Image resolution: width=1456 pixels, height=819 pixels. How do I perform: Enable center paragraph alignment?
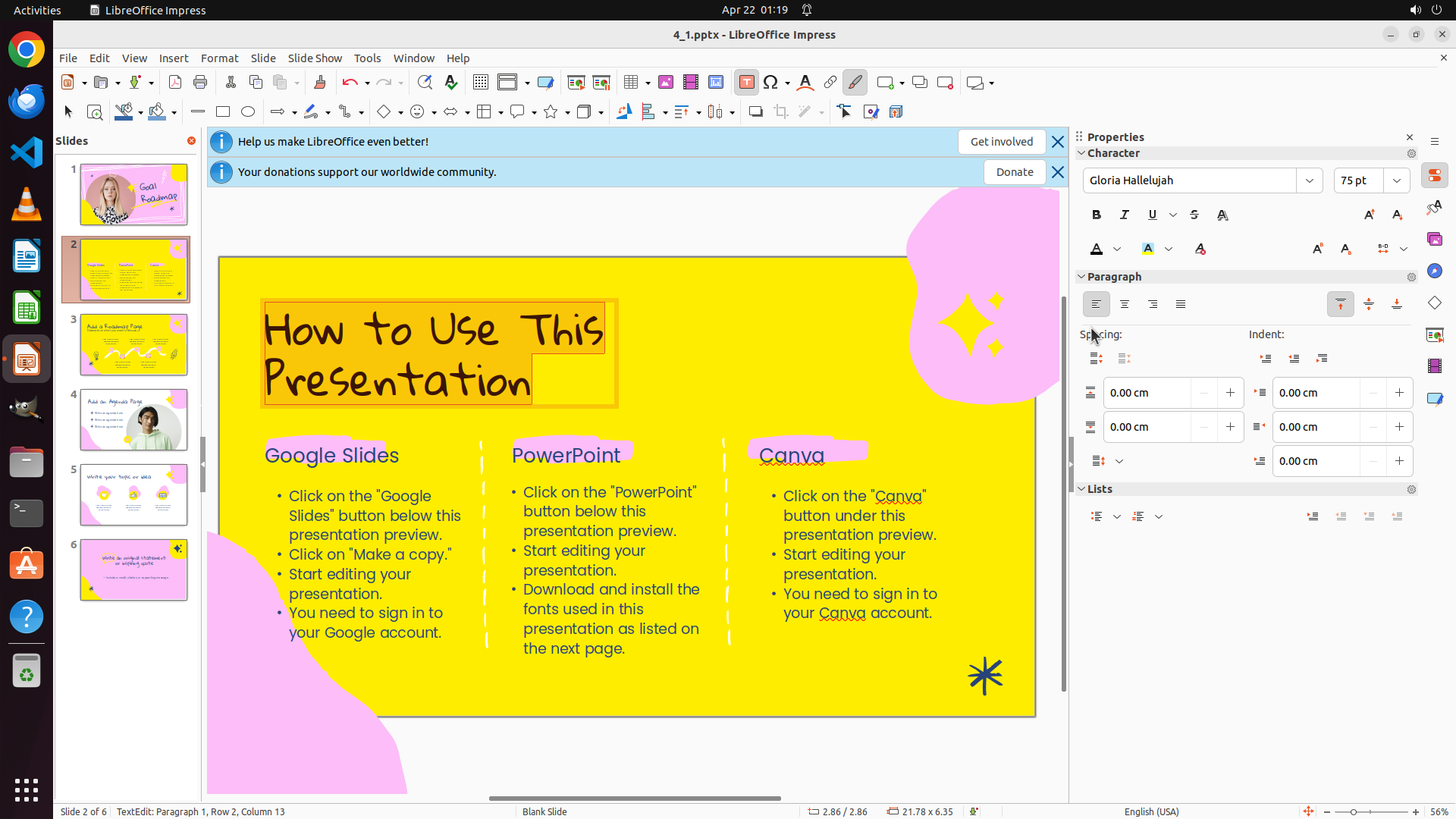(x=1125, y=304)
